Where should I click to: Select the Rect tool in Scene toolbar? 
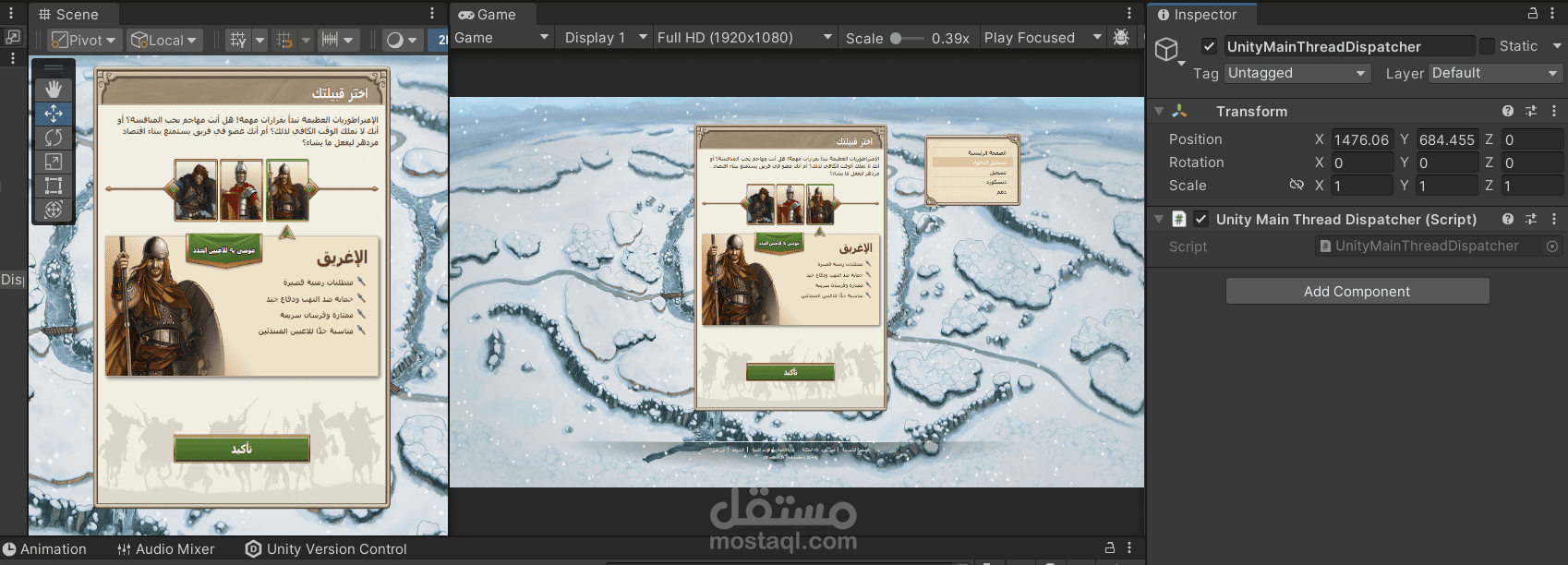coord(54,186)
